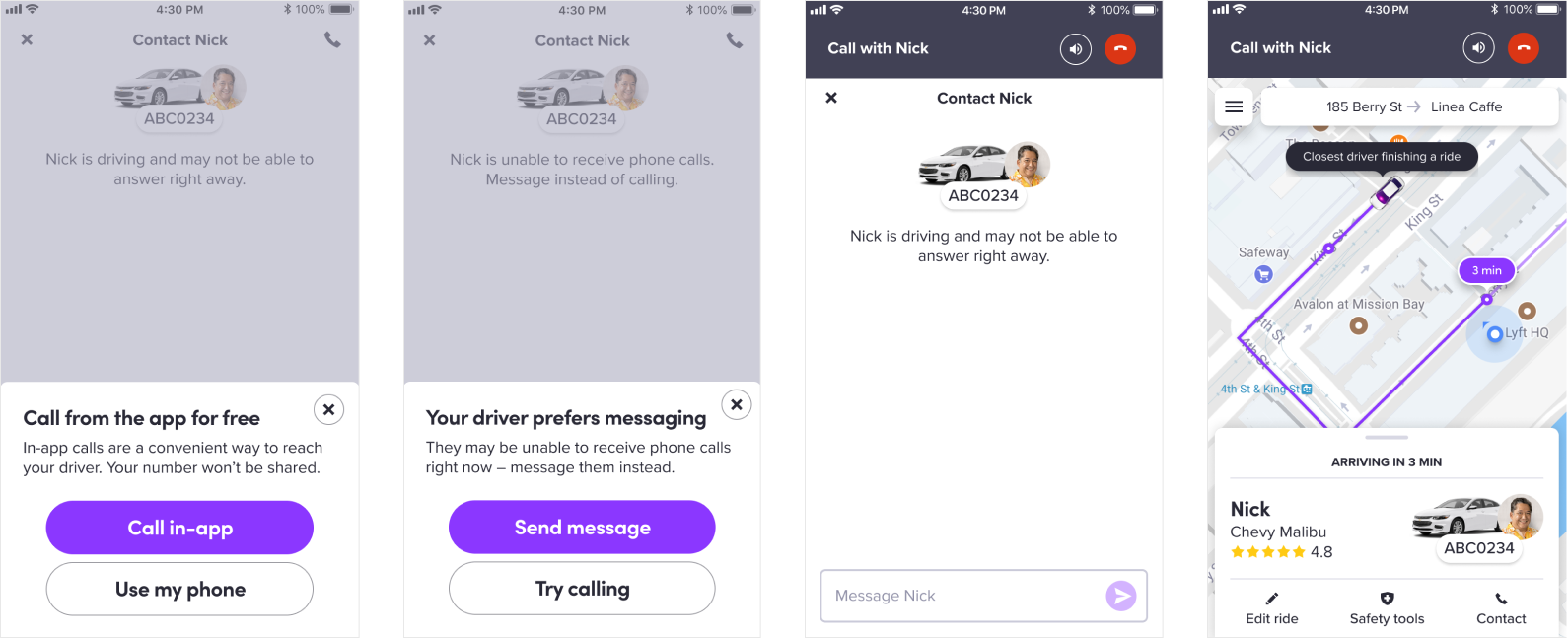Screen dimensions: 1568x638
Task: Select the Try calling button
Action: tap(582, 588)
